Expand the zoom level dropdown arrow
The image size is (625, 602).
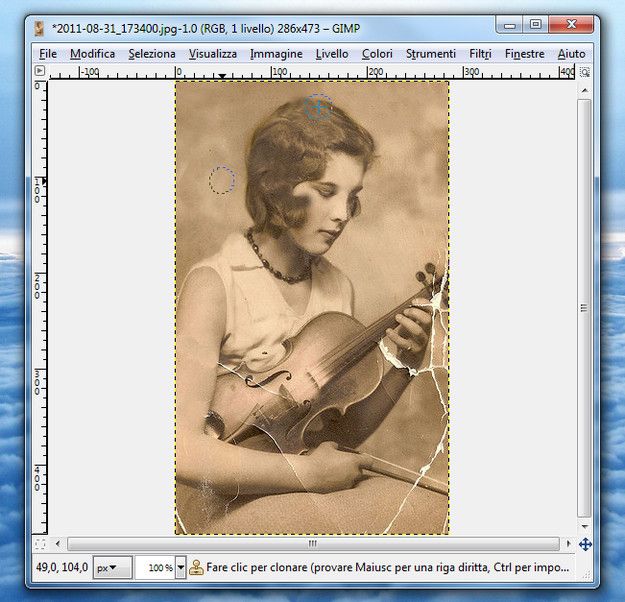[x=181, y=567]
